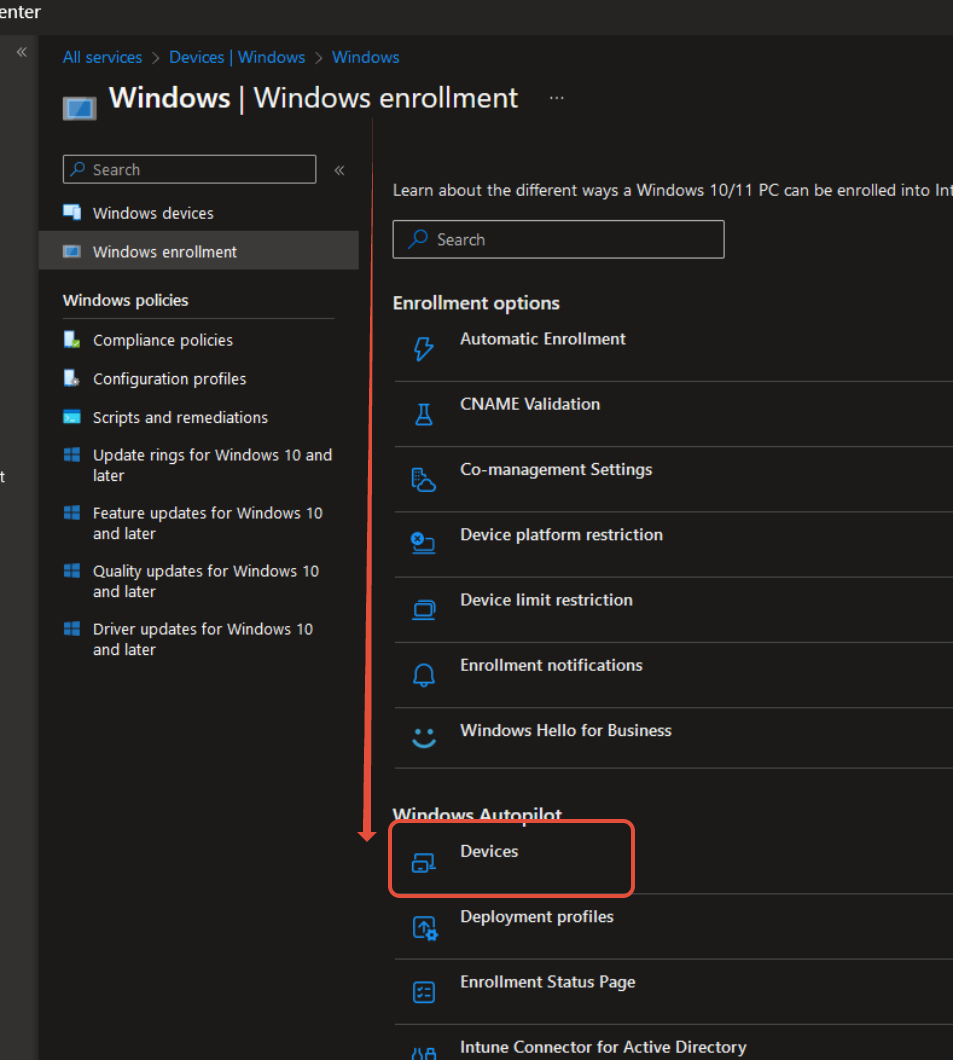
Task: Collapse the portal navigation with double chevron
Action: [x=22, y=52]
